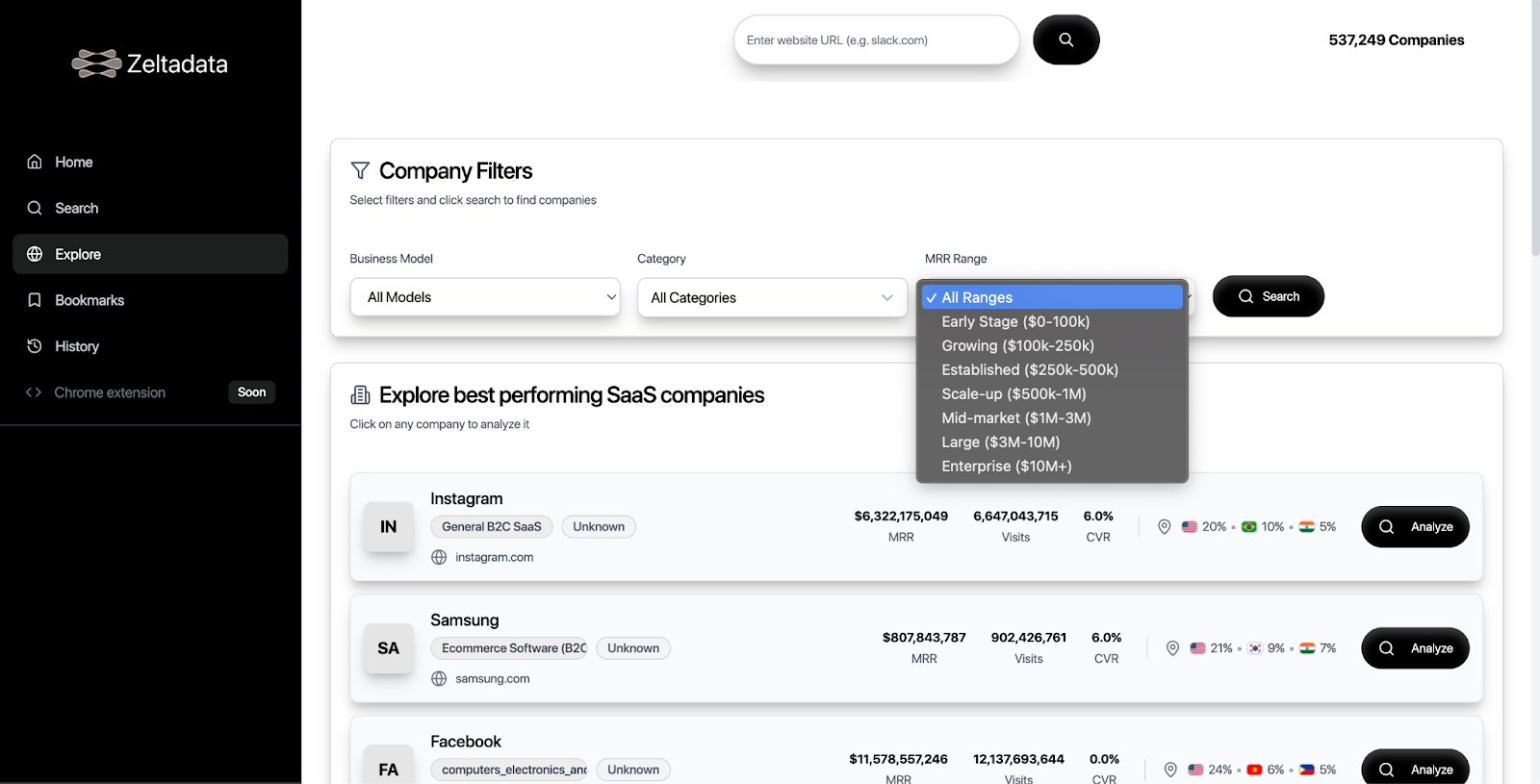Click the History clock icon
The width and height of the screenshot is (1540, 784).
[35, 346]
